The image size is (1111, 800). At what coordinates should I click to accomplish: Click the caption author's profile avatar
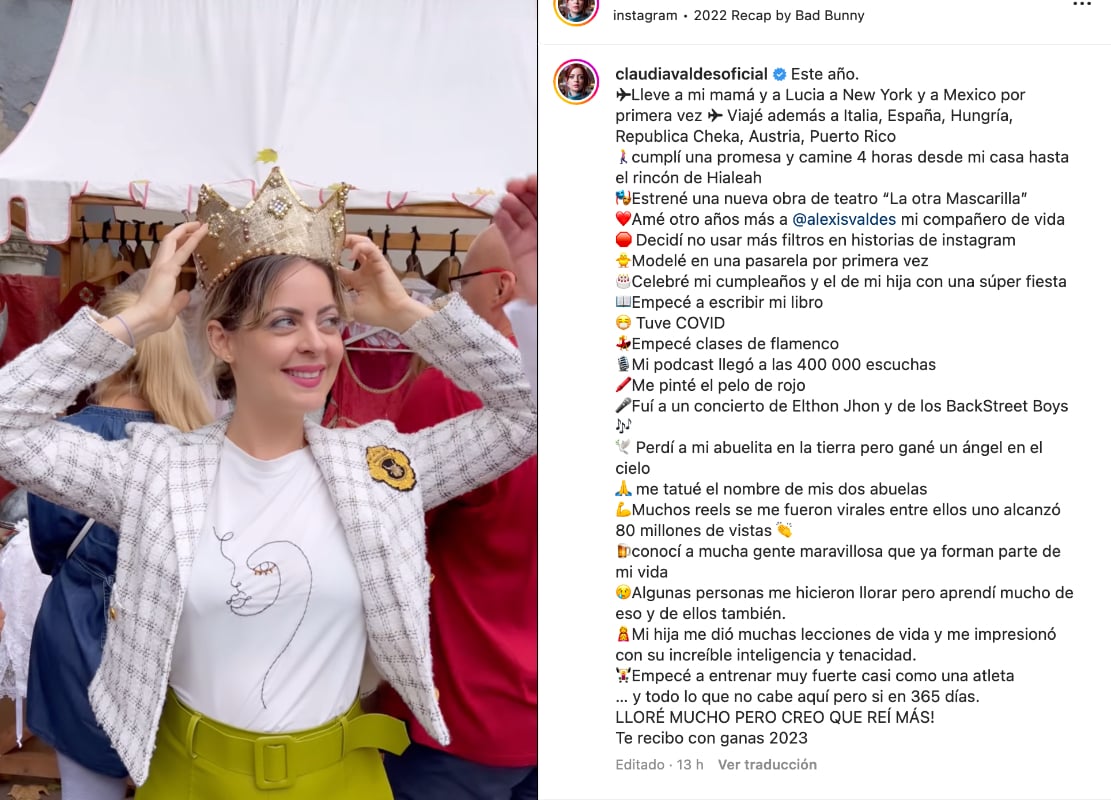pyautogui.click(x=576, y=81)
